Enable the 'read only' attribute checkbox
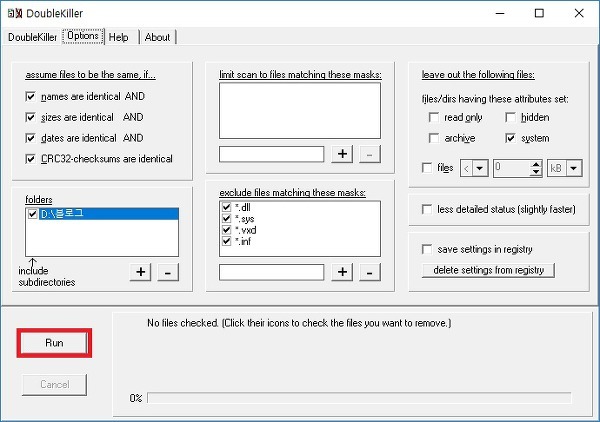The width and height of the screenshot is (600, 422). tap(434, 117)
